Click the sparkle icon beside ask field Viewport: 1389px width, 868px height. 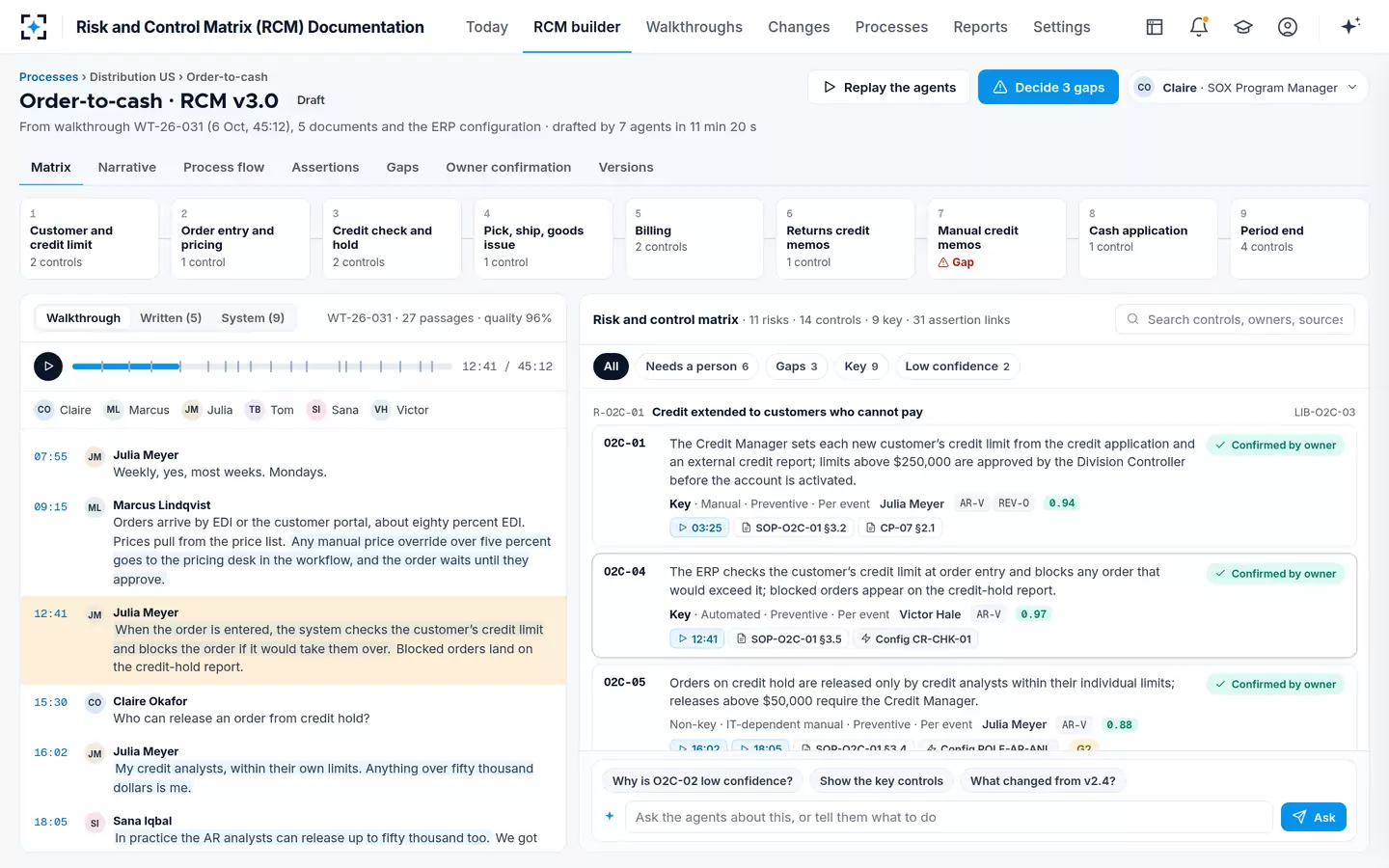point(610,817)
